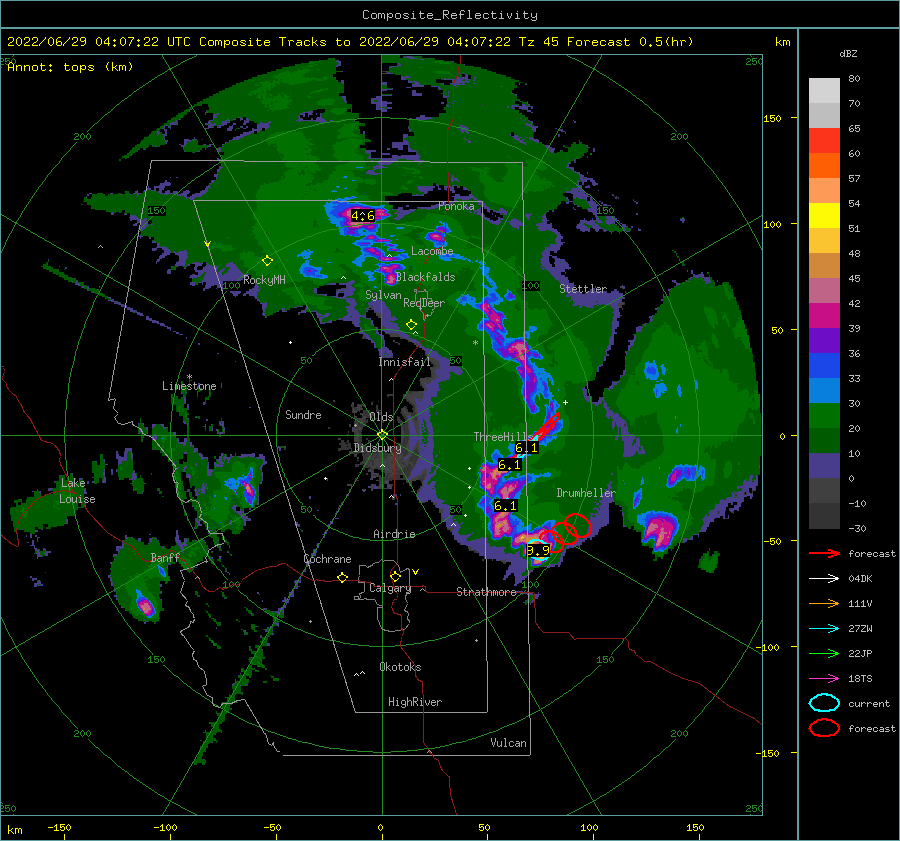Select the 80 dBZ color swatch
The image size is (900, 841).
[x=824, y=90]
